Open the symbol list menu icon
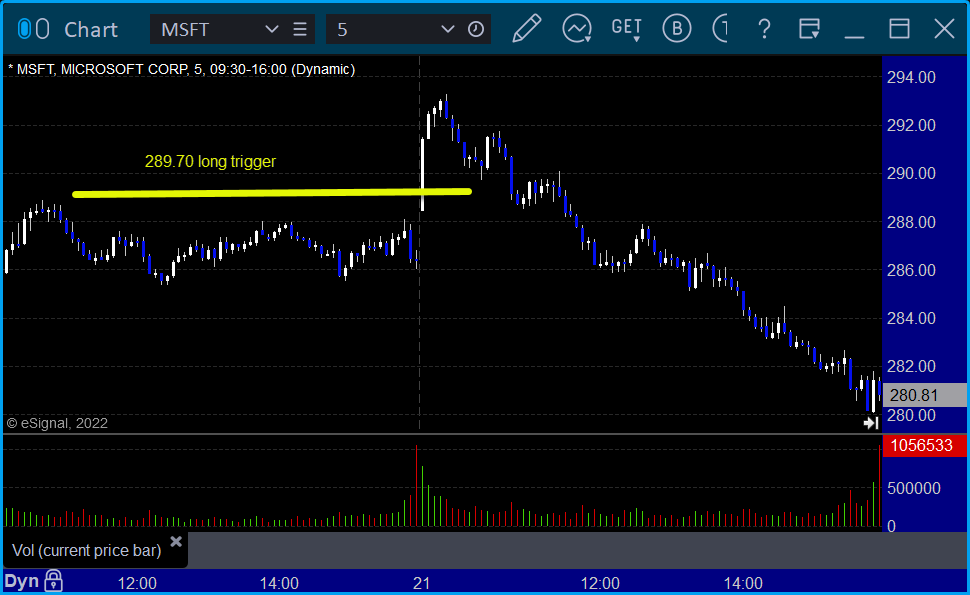 pos(300,29)
